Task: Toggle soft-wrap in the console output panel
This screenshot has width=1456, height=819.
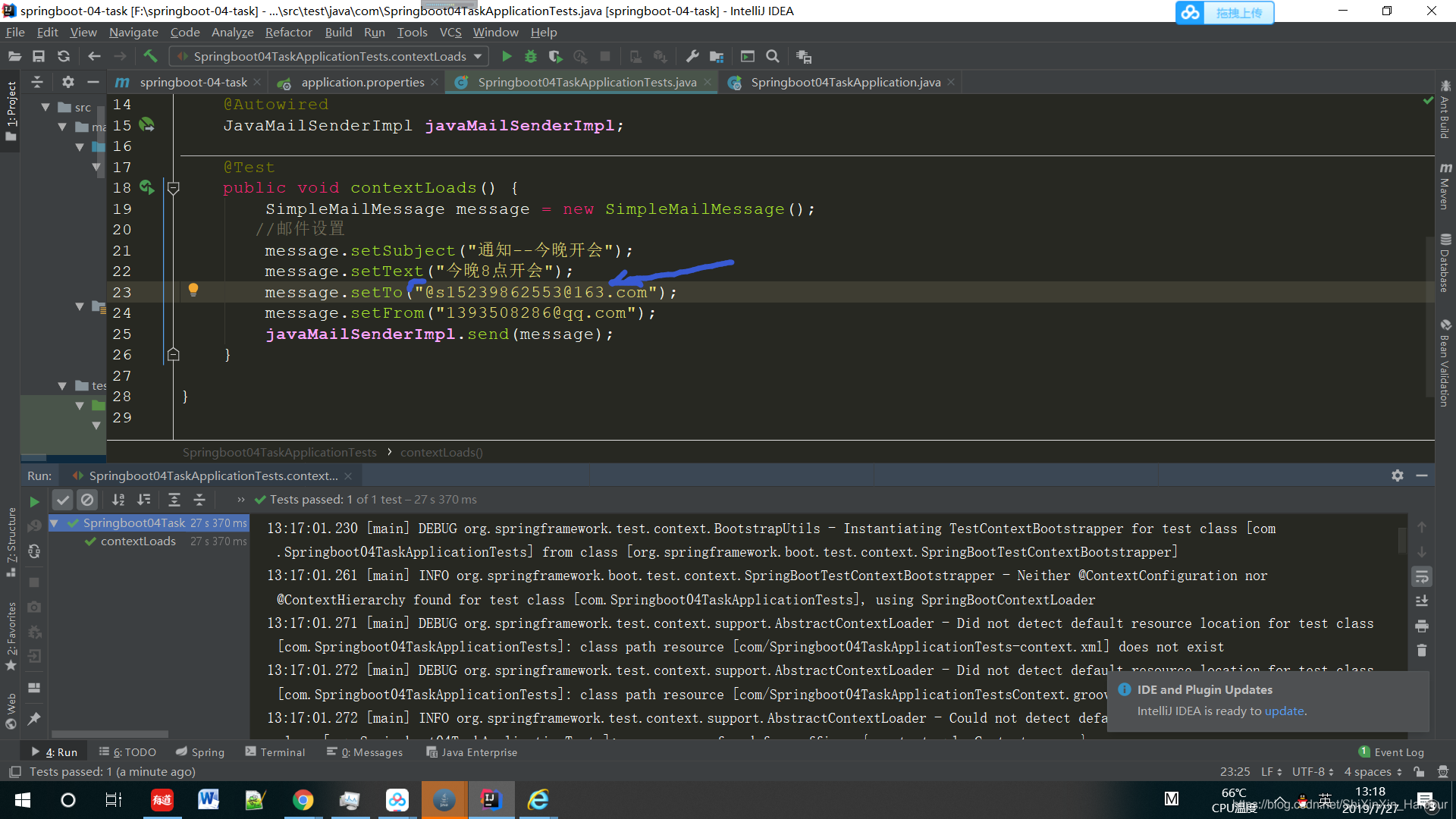Action: (1422, 576)
